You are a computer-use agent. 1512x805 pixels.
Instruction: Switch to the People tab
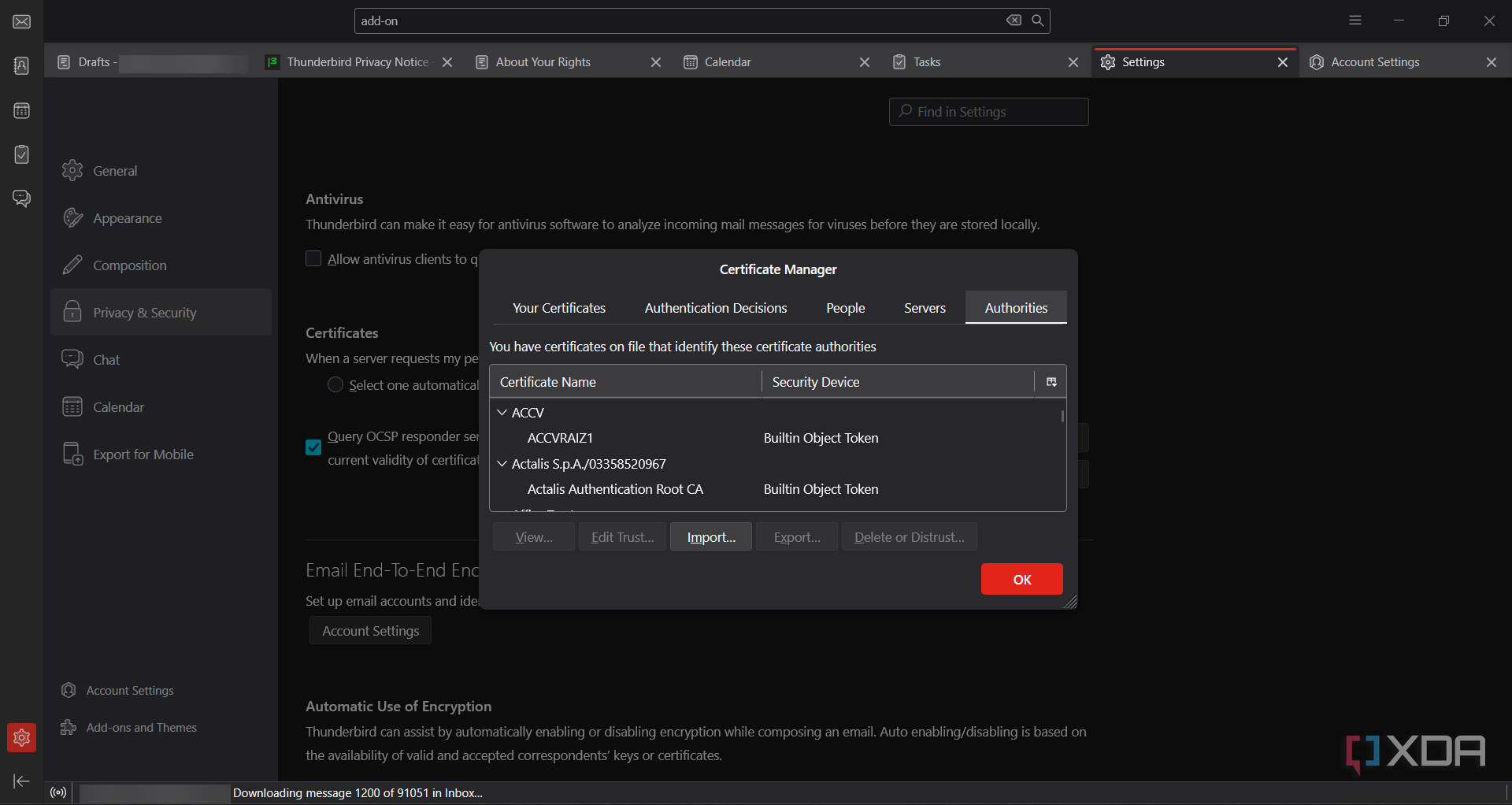coord(846,308)
